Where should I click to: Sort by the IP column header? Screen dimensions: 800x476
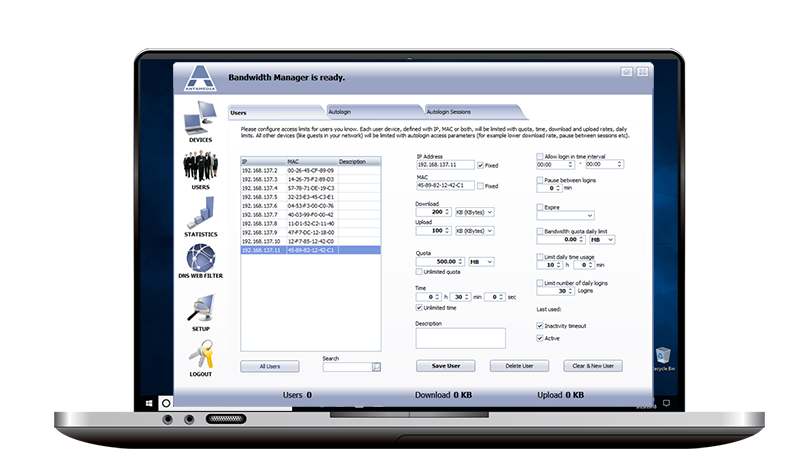(x=263, y=162)
